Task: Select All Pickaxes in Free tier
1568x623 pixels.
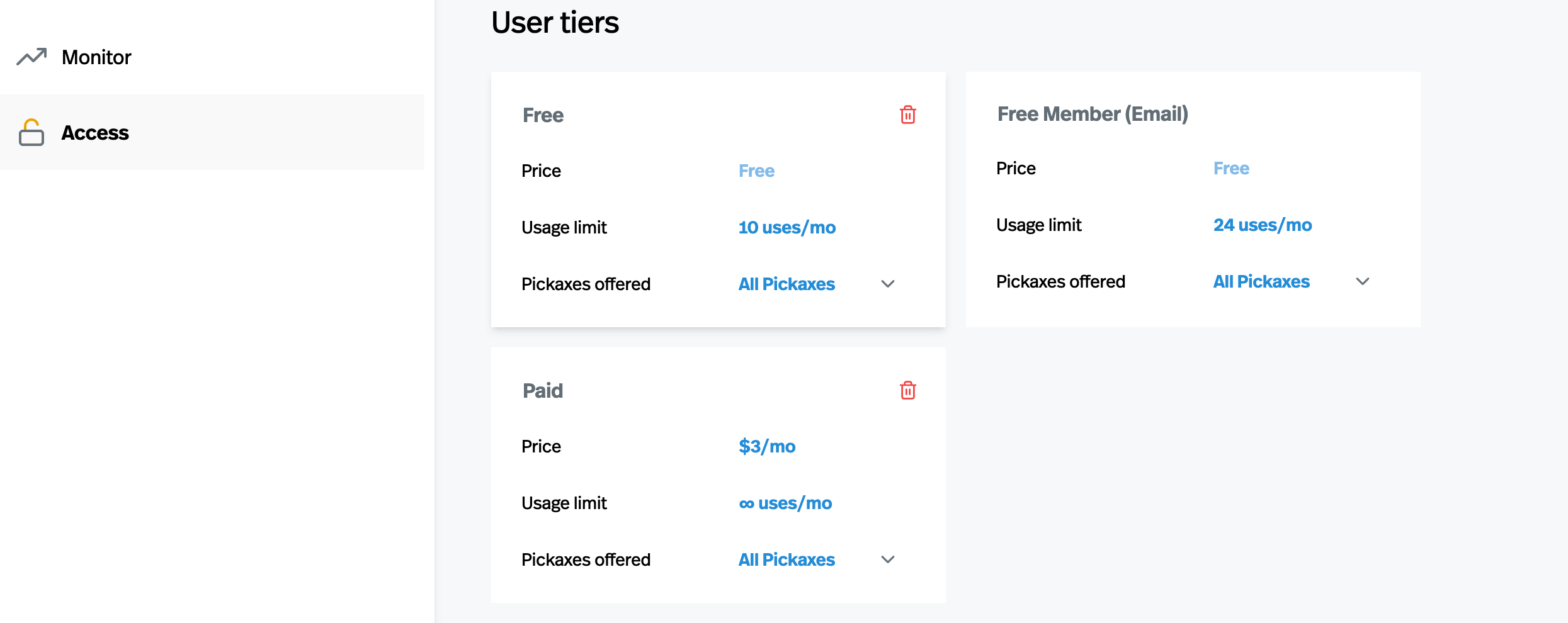Action: tap(787, 284)
